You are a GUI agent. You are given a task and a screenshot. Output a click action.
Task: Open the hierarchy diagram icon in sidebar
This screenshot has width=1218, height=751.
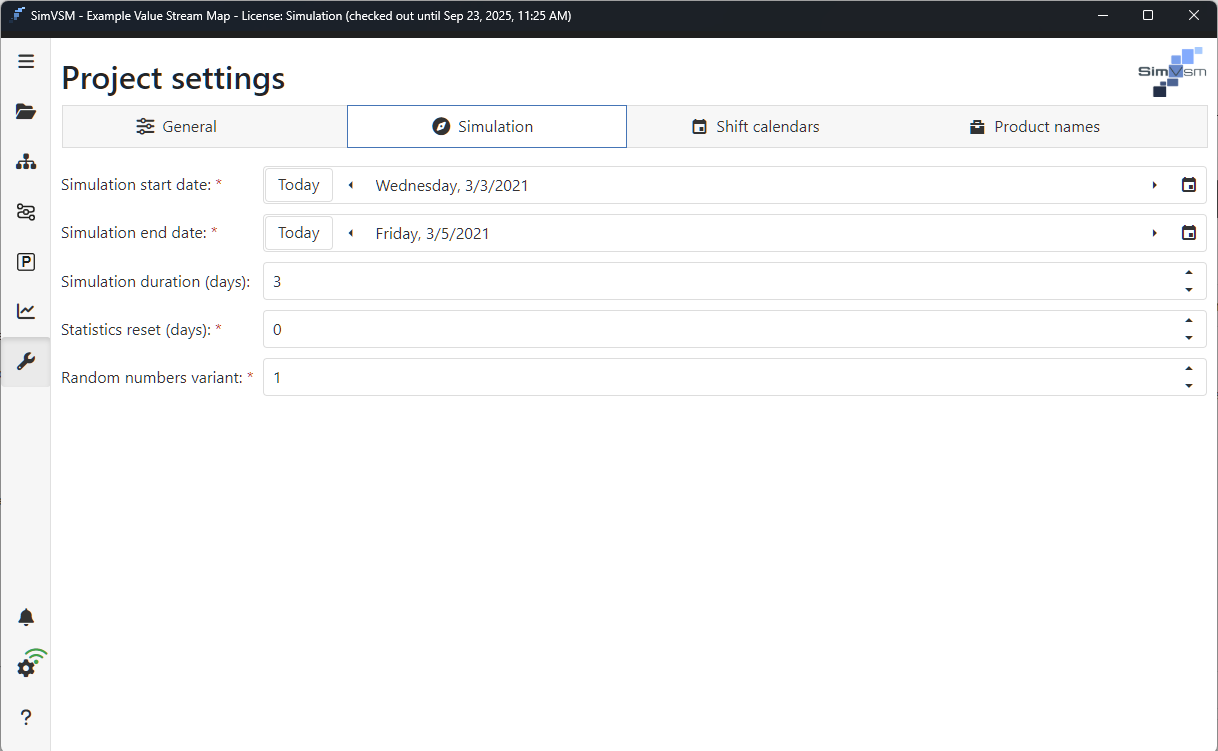[26, 162]
